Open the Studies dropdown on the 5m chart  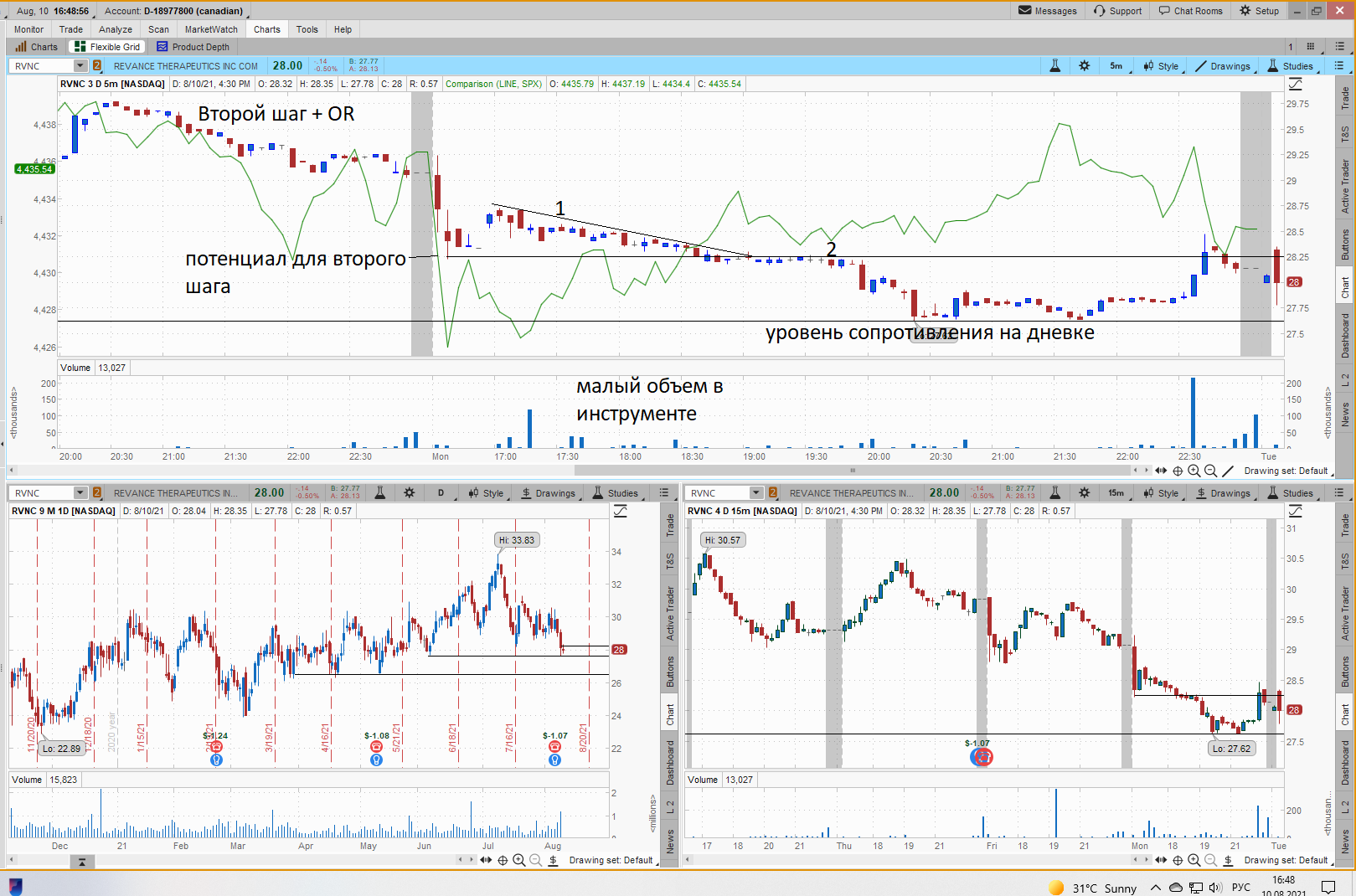click(x=1292, y=66)
